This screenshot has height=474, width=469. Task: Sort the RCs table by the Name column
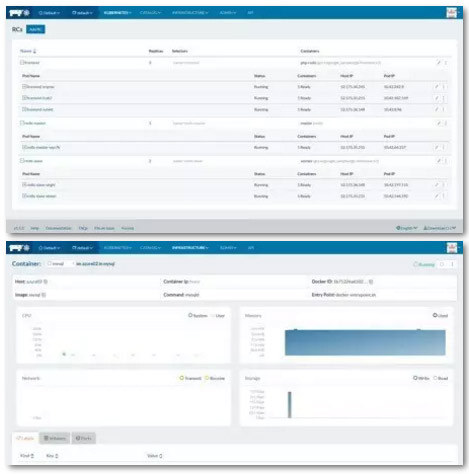pyautogui.click(x=28, y=51)
